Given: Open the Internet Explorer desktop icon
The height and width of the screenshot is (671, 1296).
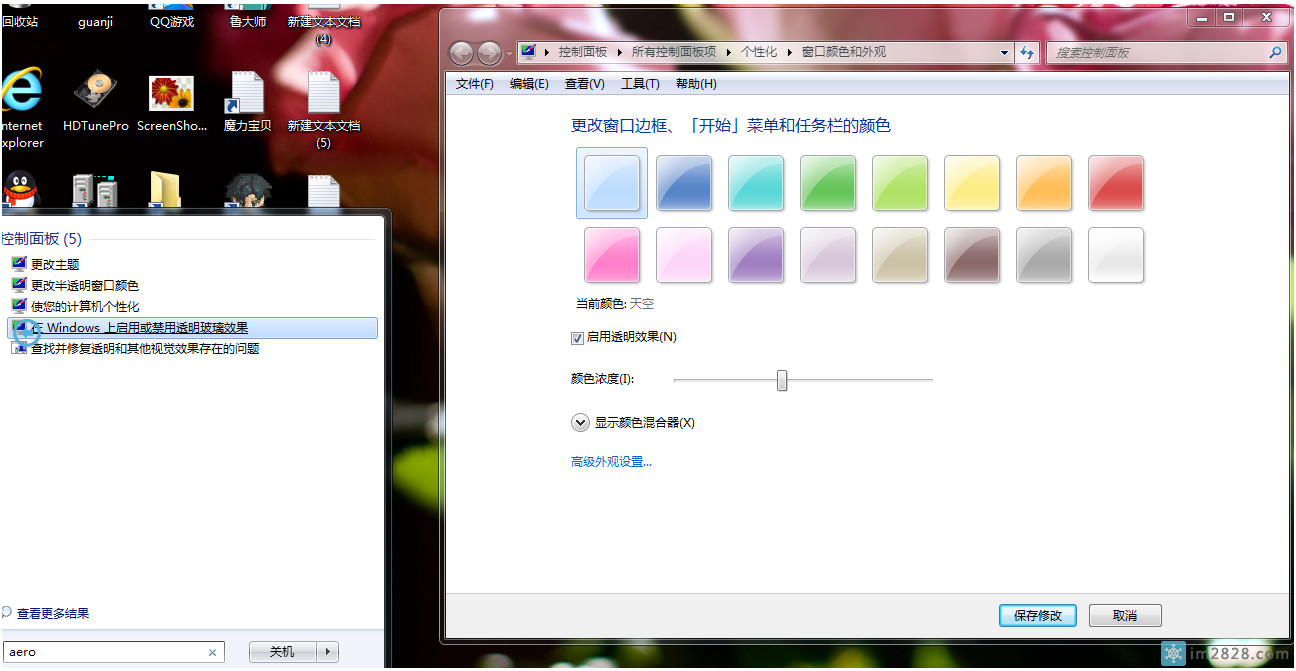Looking at the screenshot, I should pyautogui.click(x=21, y=95).
